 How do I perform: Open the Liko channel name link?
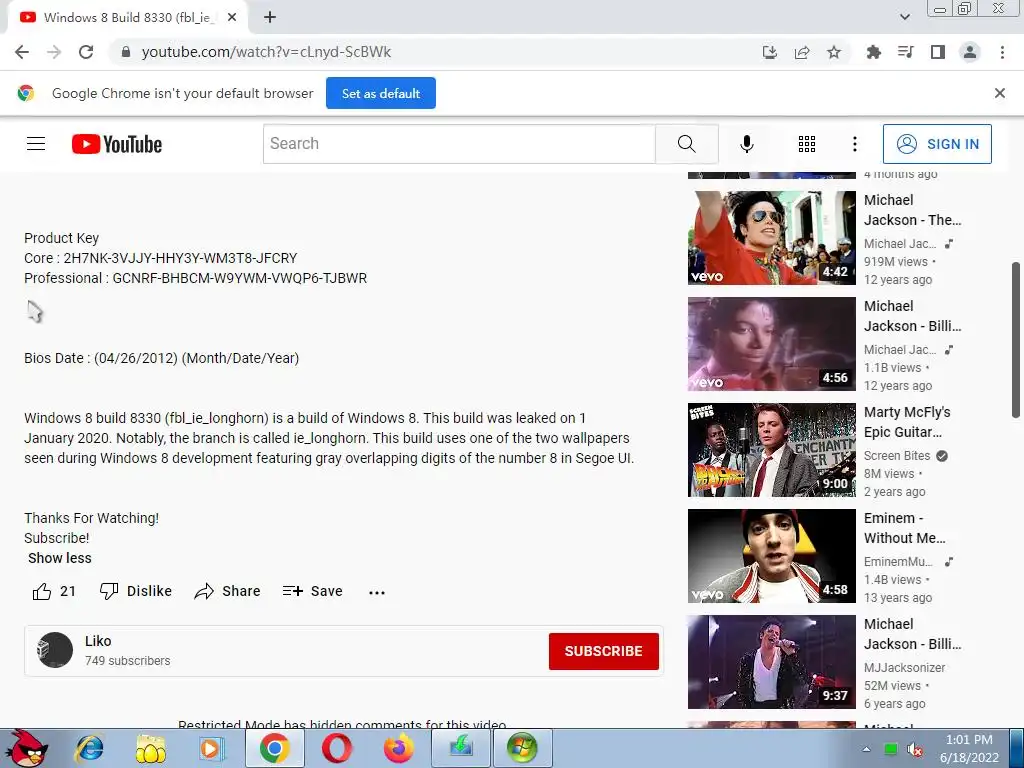(x=98, y=641)
